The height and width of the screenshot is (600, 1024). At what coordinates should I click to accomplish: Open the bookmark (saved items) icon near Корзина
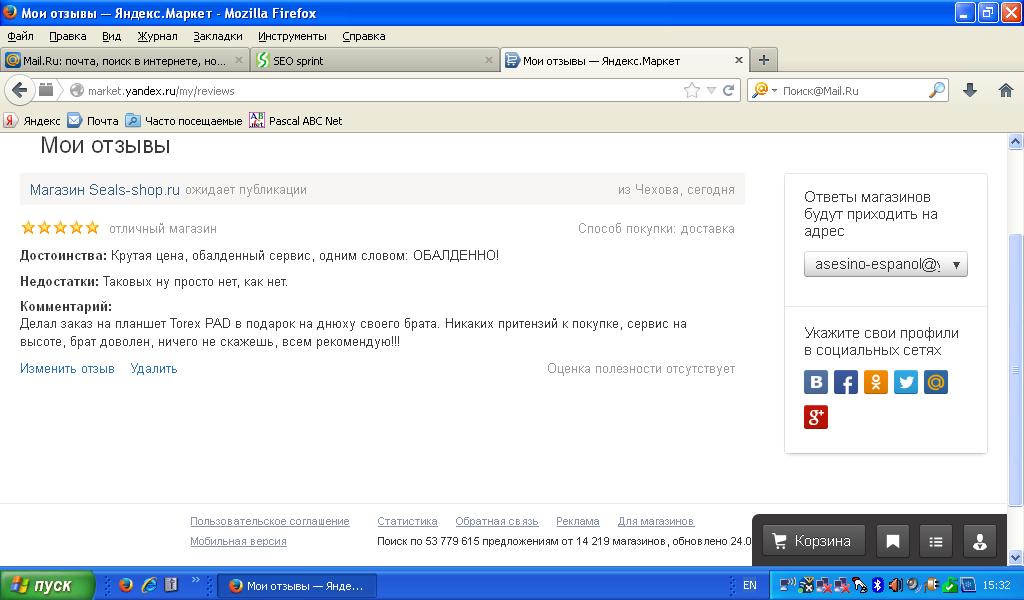pos(893,541)
